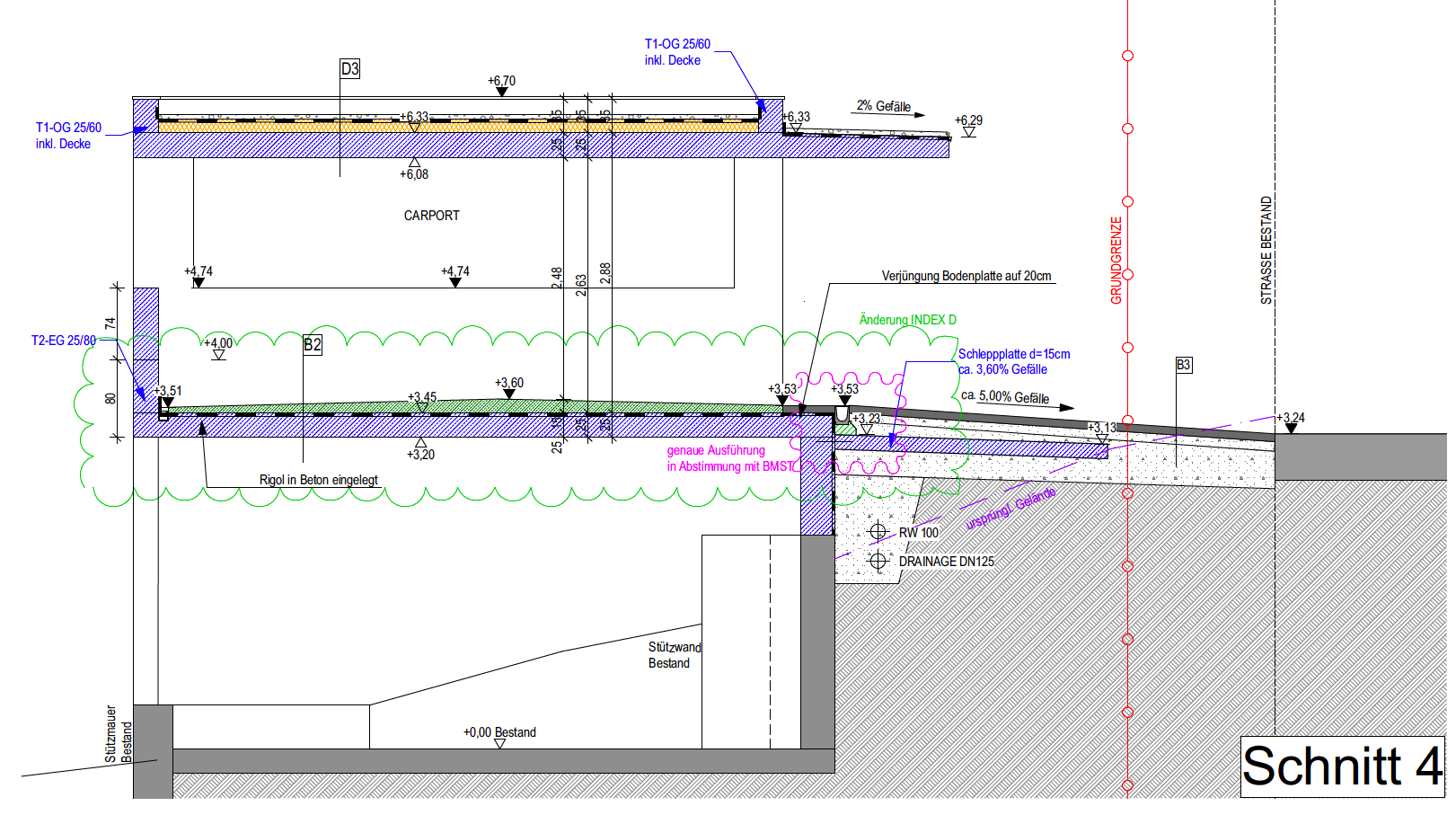The height and width of the screenshot is (815, 1456).
Task: Select the '2,88' vertical dimension value
Action: click(605, 273)
